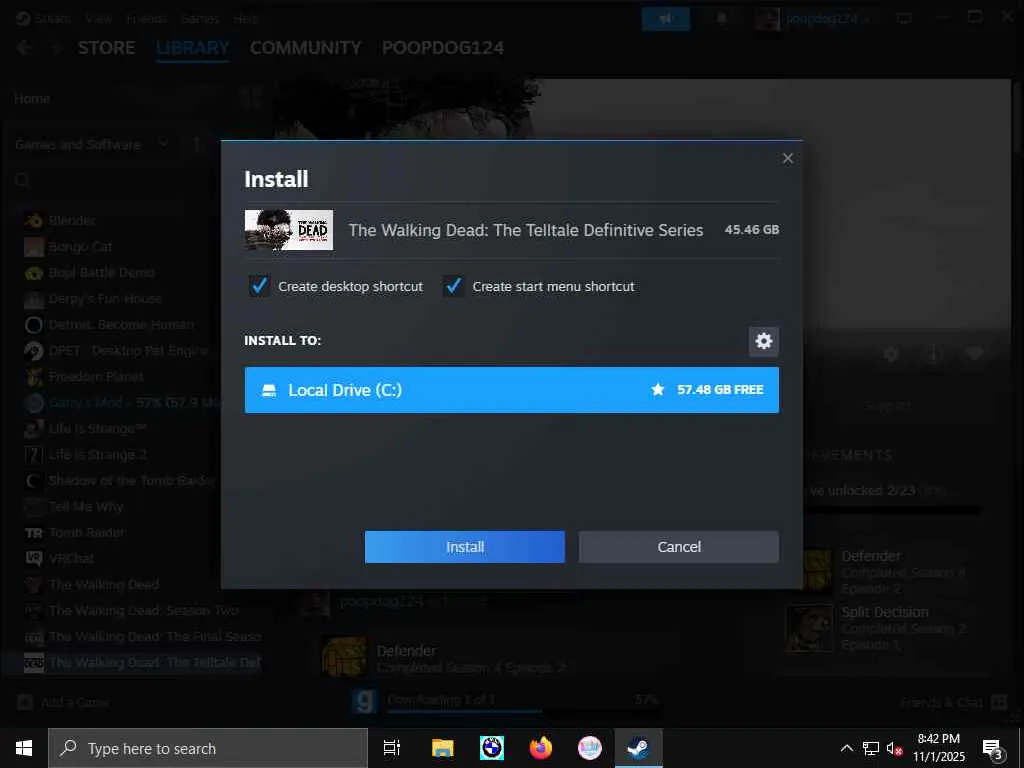Click Split Decision achievement icon
Screen dimensions: 1024x768
coord(810,628)
